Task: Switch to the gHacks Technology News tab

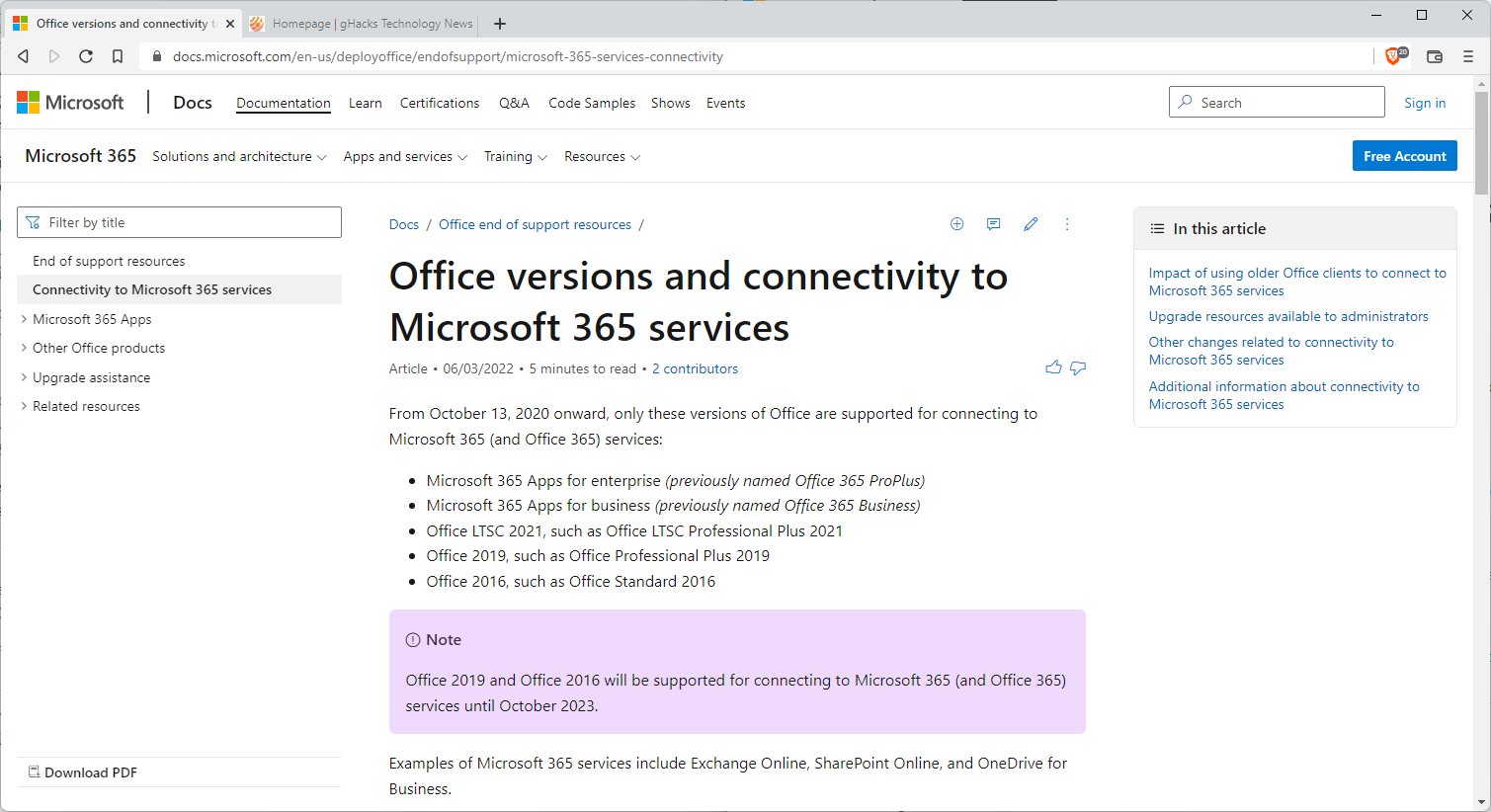Action: pyautogui.click(x=362, y=24)
